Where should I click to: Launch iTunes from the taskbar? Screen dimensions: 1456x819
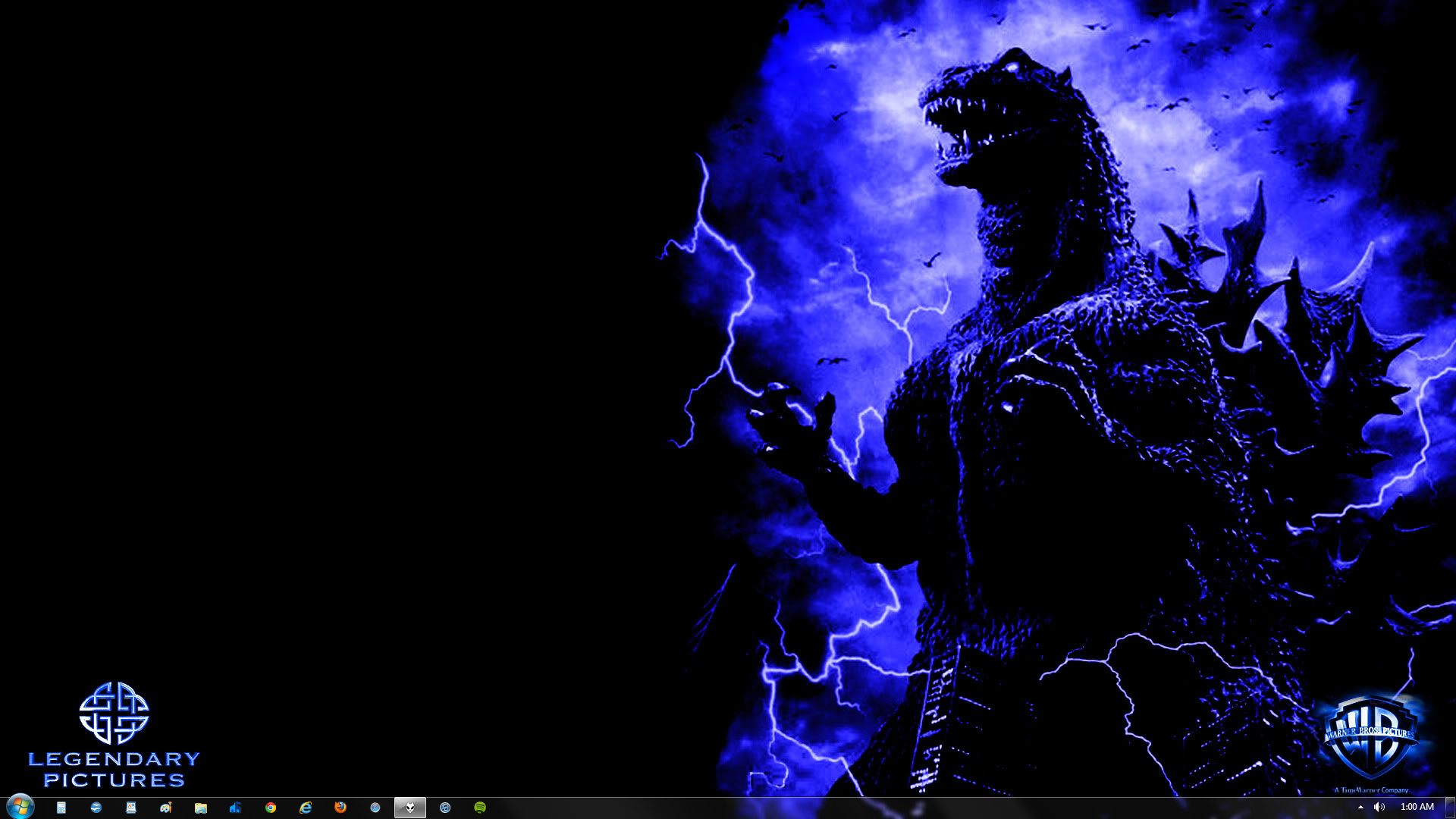[445, 808]
